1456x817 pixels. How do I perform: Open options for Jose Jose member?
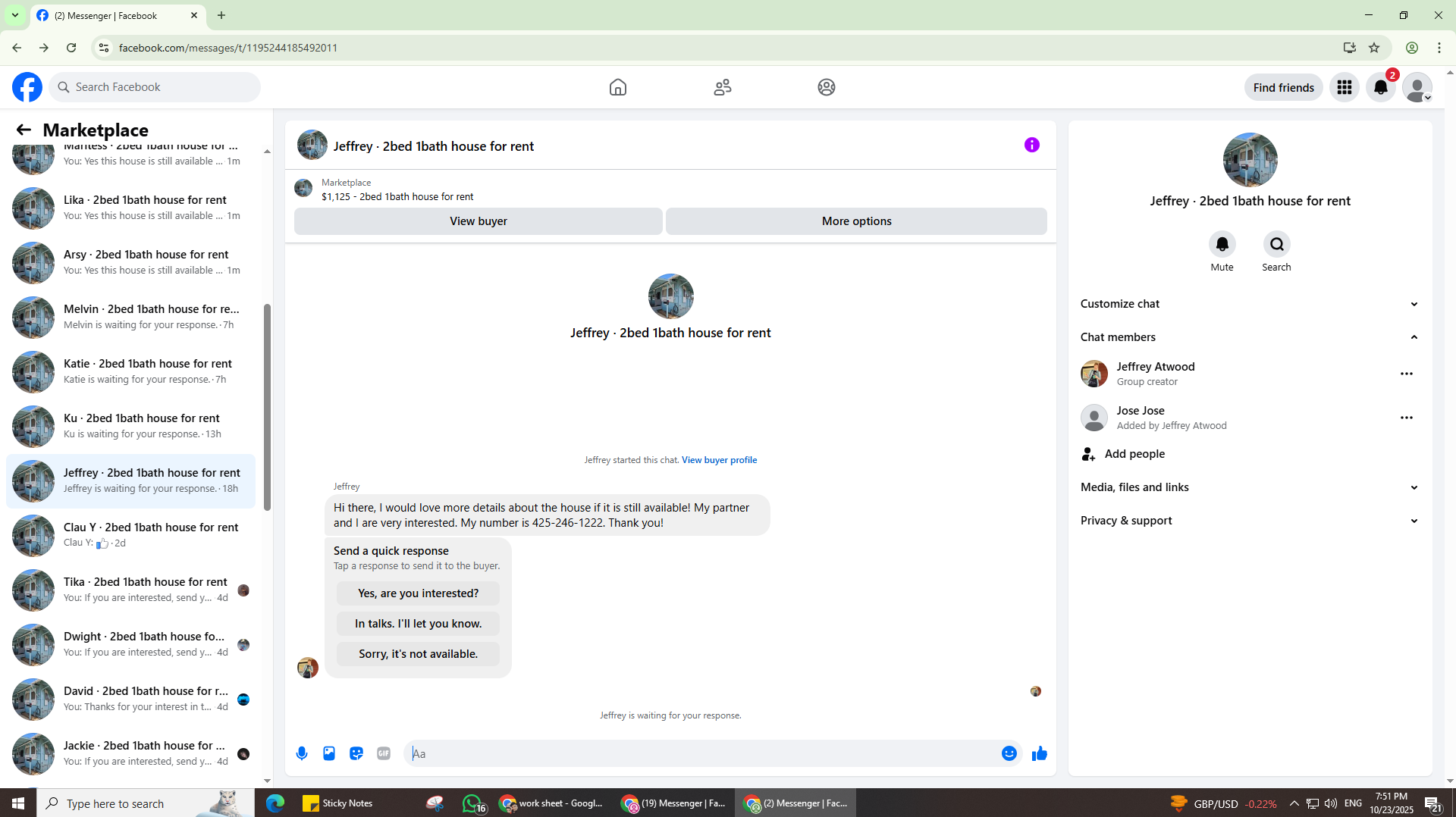pos(1406,418)
